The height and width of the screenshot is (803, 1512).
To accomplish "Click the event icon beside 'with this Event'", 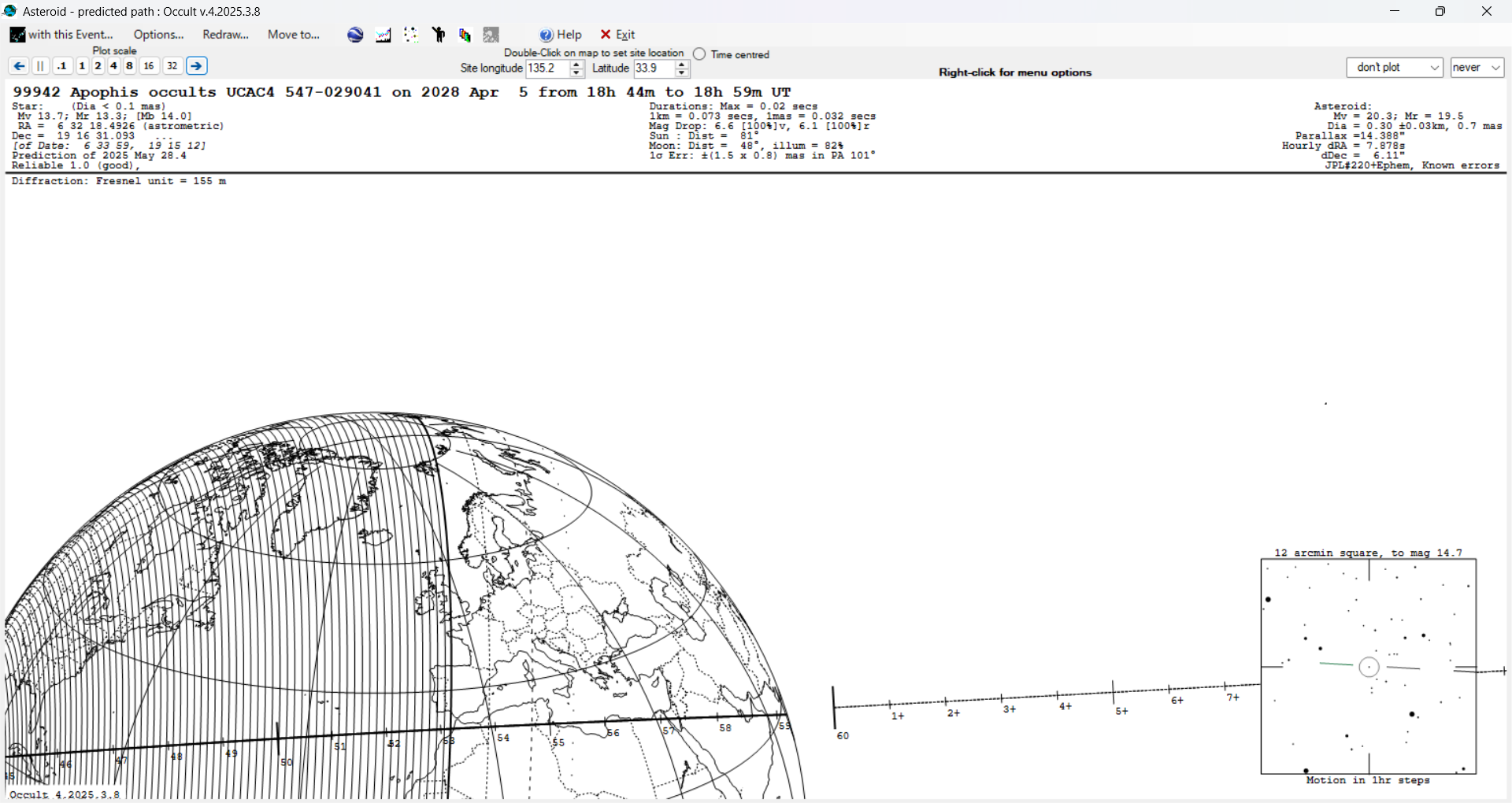I will [x=17, y=35].
